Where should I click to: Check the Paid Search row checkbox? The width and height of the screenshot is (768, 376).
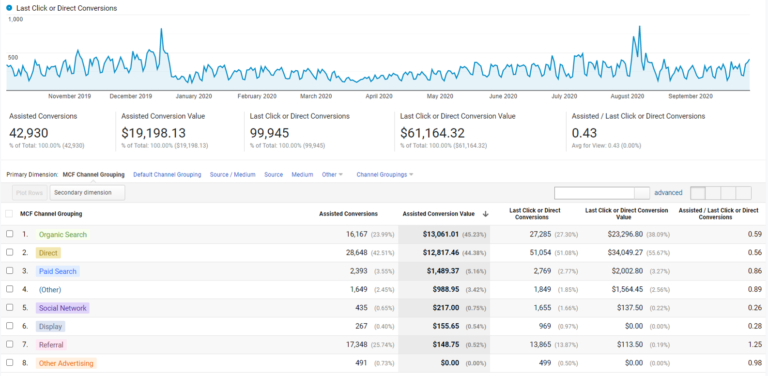click(9, 271)
